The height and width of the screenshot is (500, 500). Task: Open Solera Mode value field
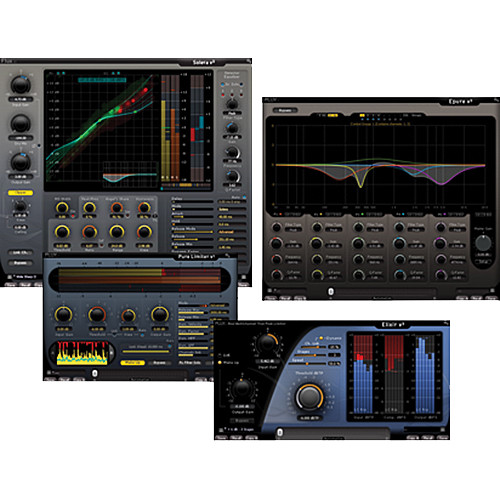[232, 209]
